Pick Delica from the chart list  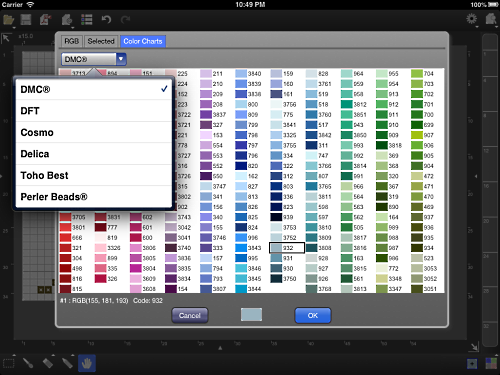[x=94, y=154]
